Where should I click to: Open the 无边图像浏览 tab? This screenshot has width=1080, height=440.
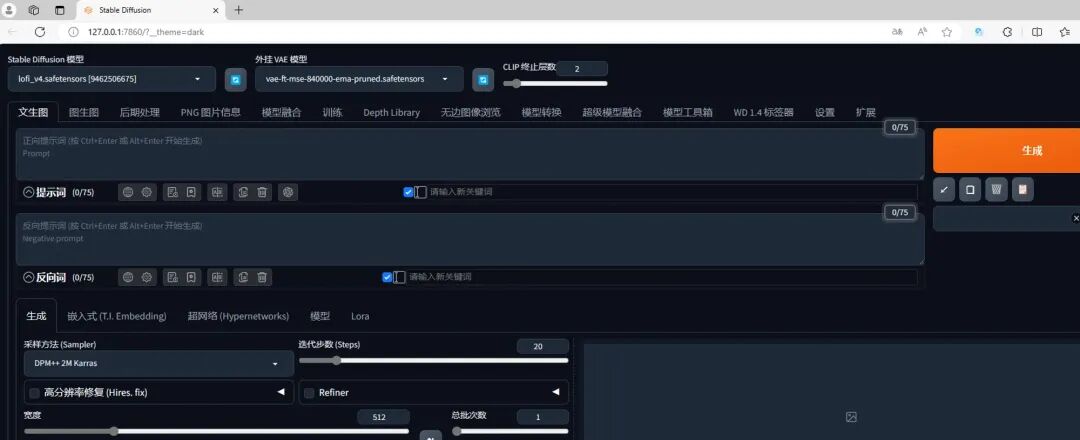point(470,112)
